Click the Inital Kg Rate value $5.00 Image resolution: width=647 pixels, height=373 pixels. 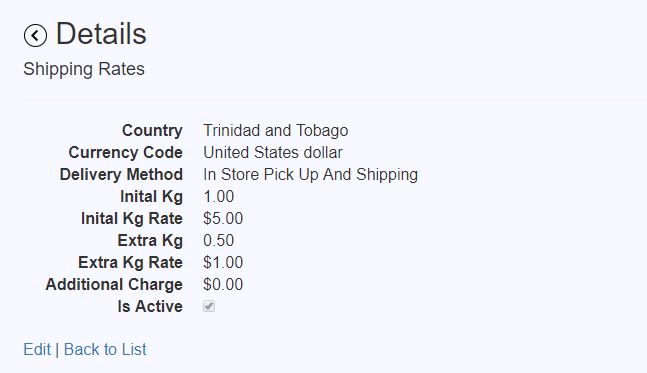223,218
